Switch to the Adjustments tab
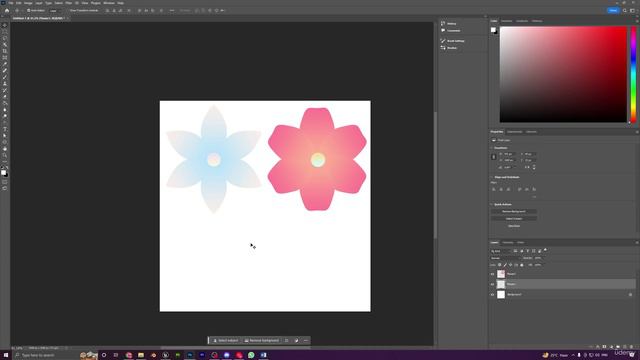This screenshot has width=640, height=360. coord(515,132)
